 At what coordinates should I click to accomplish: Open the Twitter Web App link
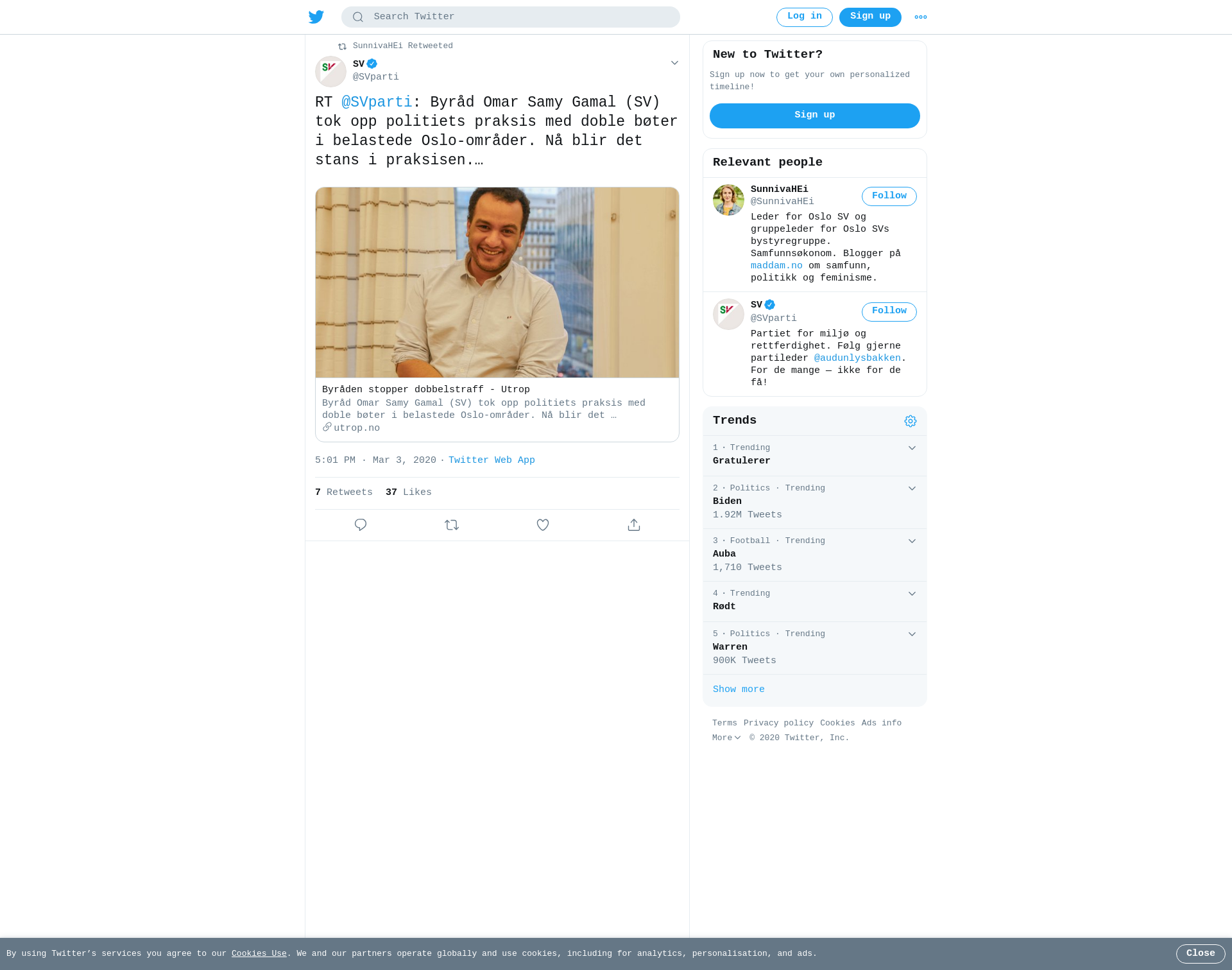pyautogui.click(x=492, y=460)
